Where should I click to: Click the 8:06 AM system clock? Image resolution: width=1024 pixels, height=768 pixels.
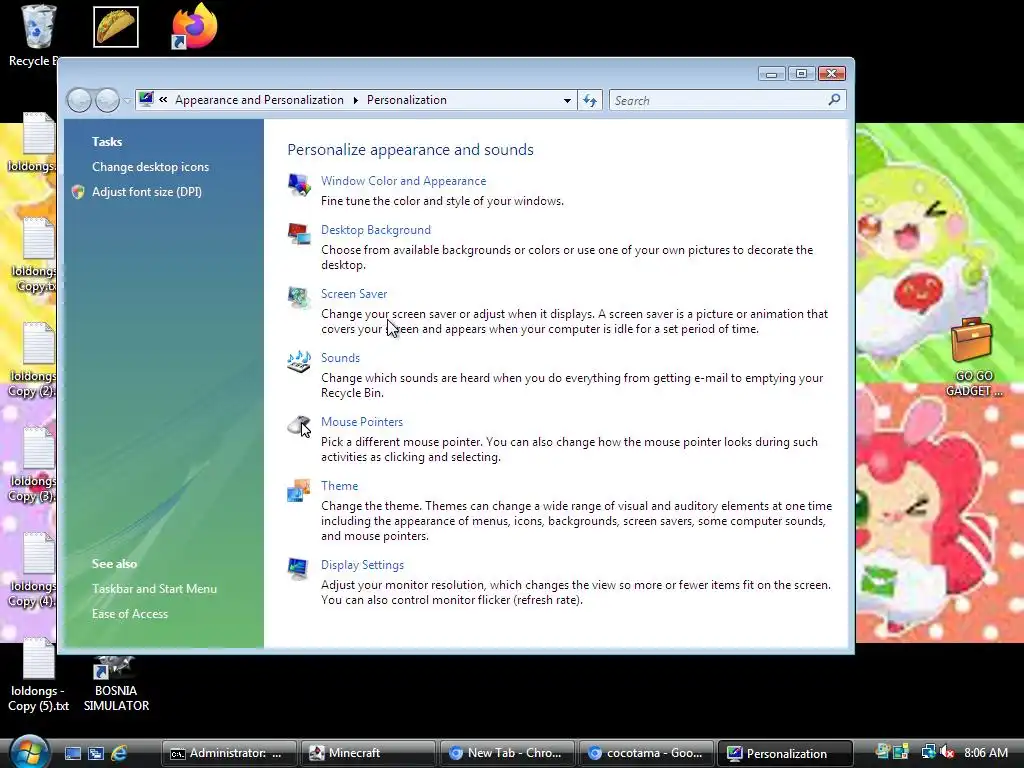click(986, 752)
